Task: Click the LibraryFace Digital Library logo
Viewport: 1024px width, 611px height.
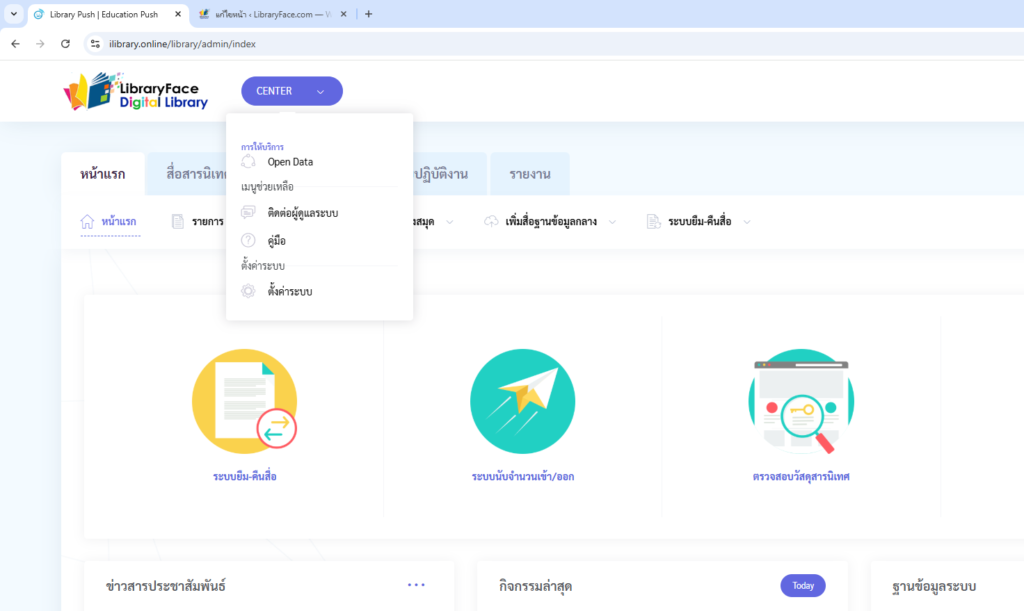Action: tap(136, 91)
